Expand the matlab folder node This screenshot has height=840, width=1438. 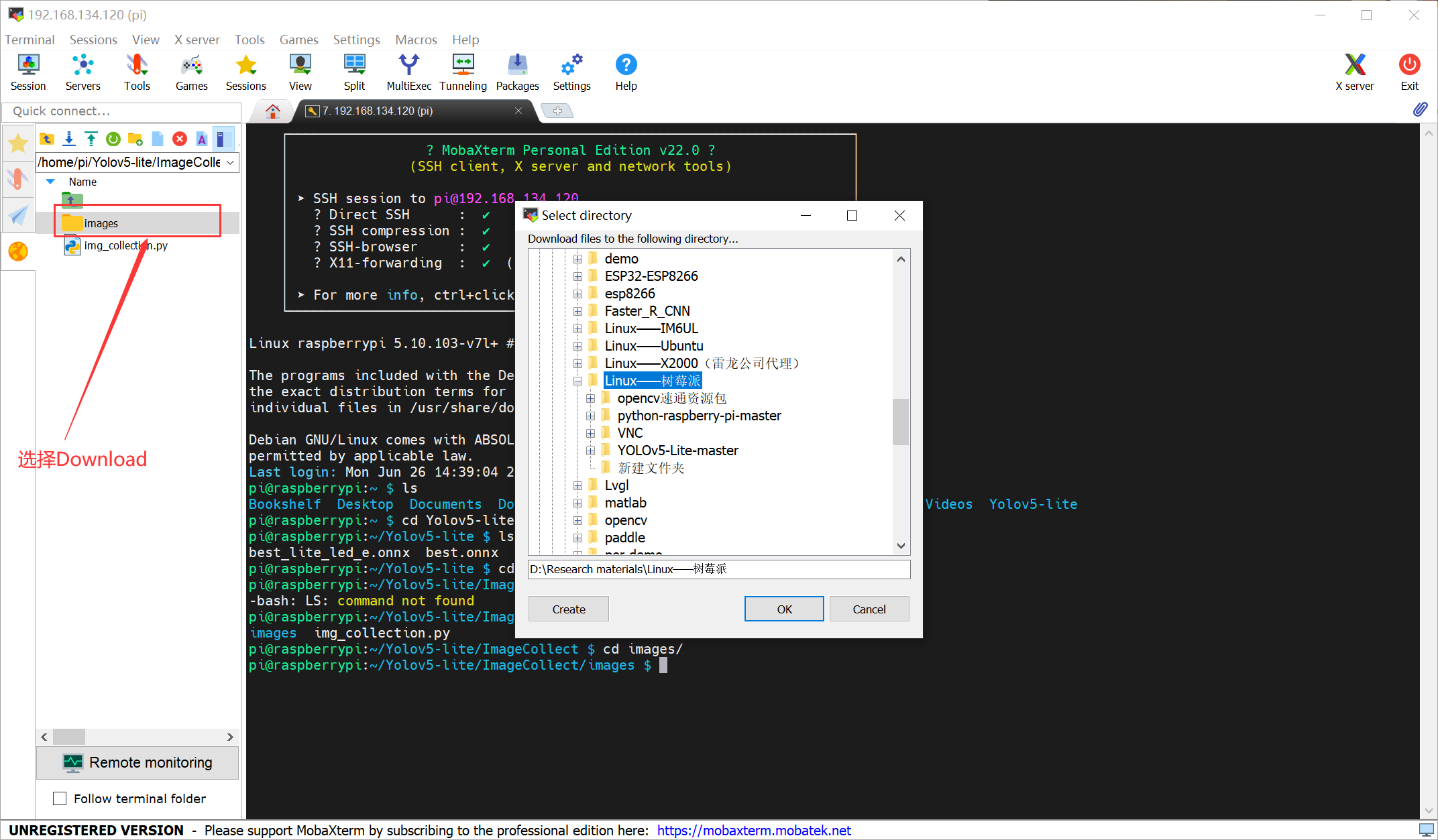(577, 503)
